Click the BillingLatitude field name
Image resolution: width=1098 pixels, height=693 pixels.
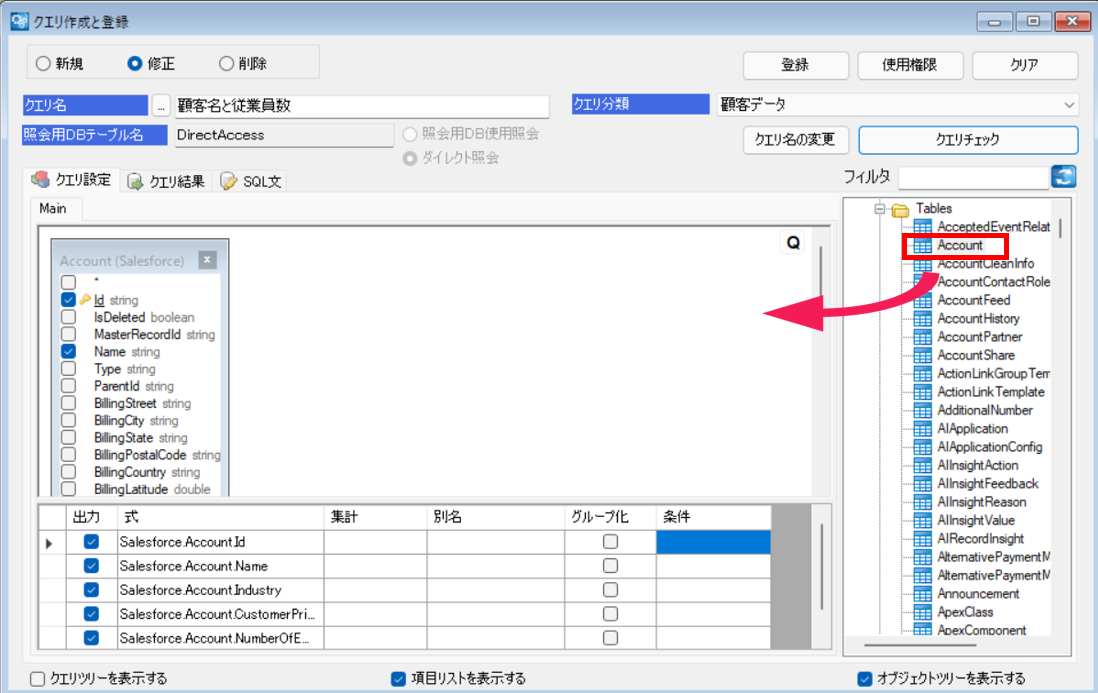(x=131, y=489)
